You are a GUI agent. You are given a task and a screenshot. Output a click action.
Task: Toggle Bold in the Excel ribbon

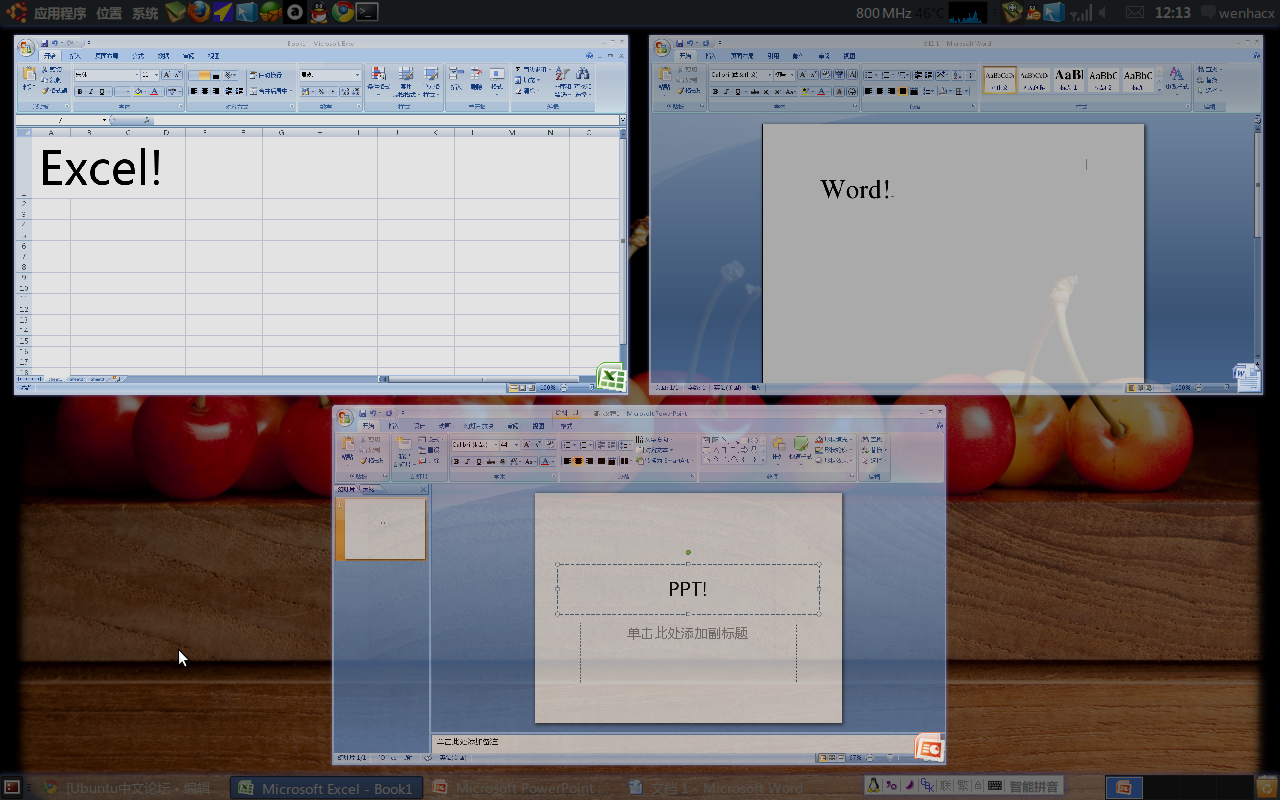tap(80, 91)
